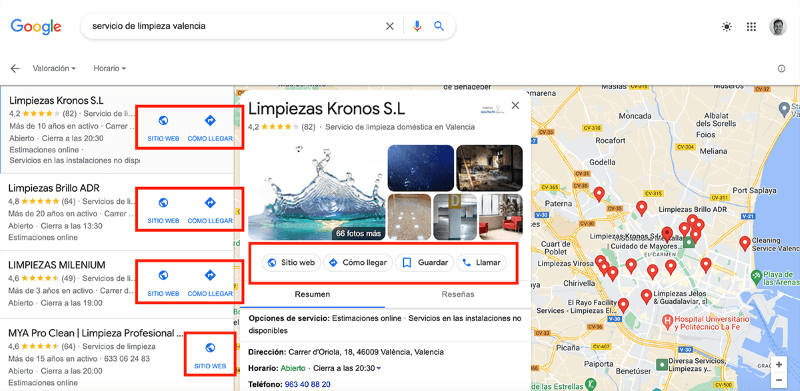Open Sitio Web for Limpiezas Kronos S.L listing

click(x=163, y=128)
